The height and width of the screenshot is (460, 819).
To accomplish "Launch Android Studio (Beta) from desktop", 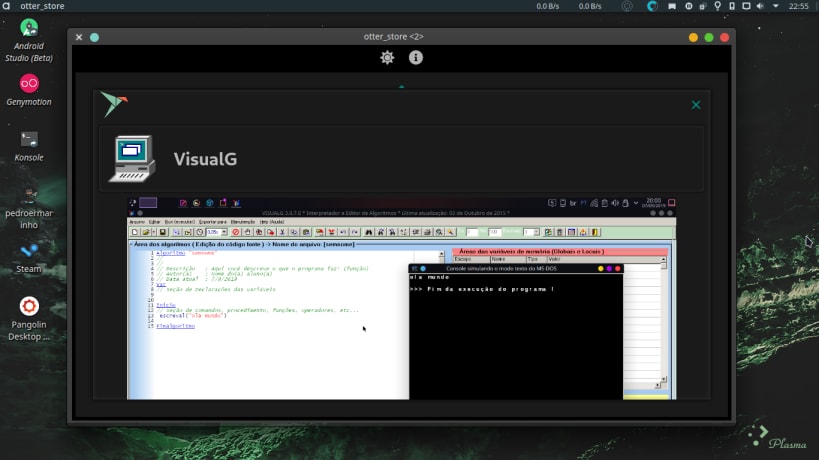I will [29, 40].
